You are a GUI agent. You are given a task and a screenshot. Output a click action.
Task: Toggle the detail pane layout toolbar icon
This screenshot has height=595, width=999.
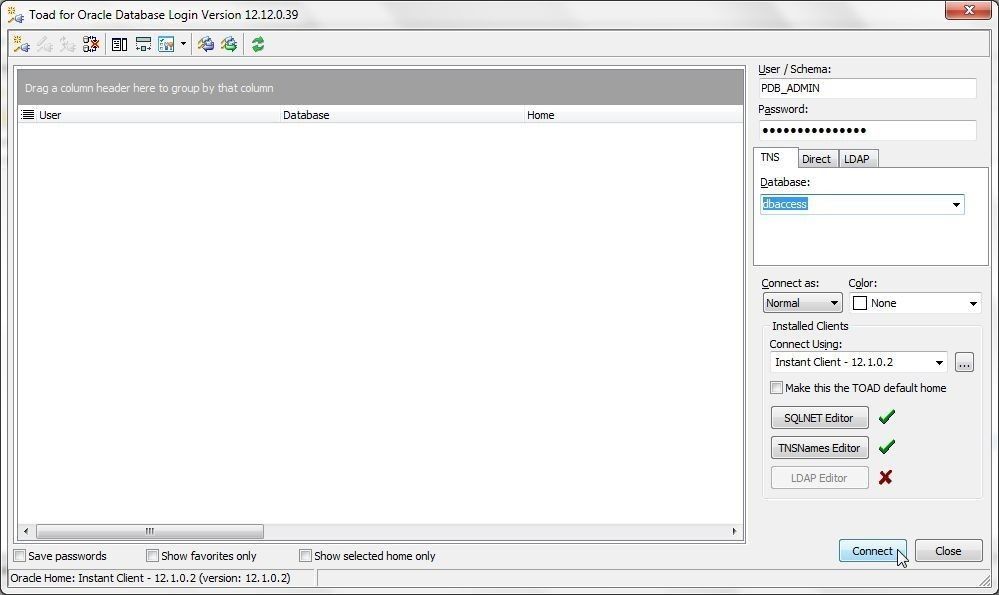click(x=119, y=44)
